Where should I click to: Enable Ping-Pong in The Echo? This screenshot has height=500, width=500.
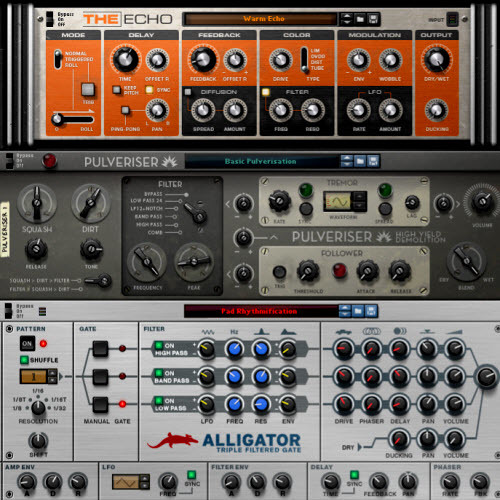coord(125,110)
